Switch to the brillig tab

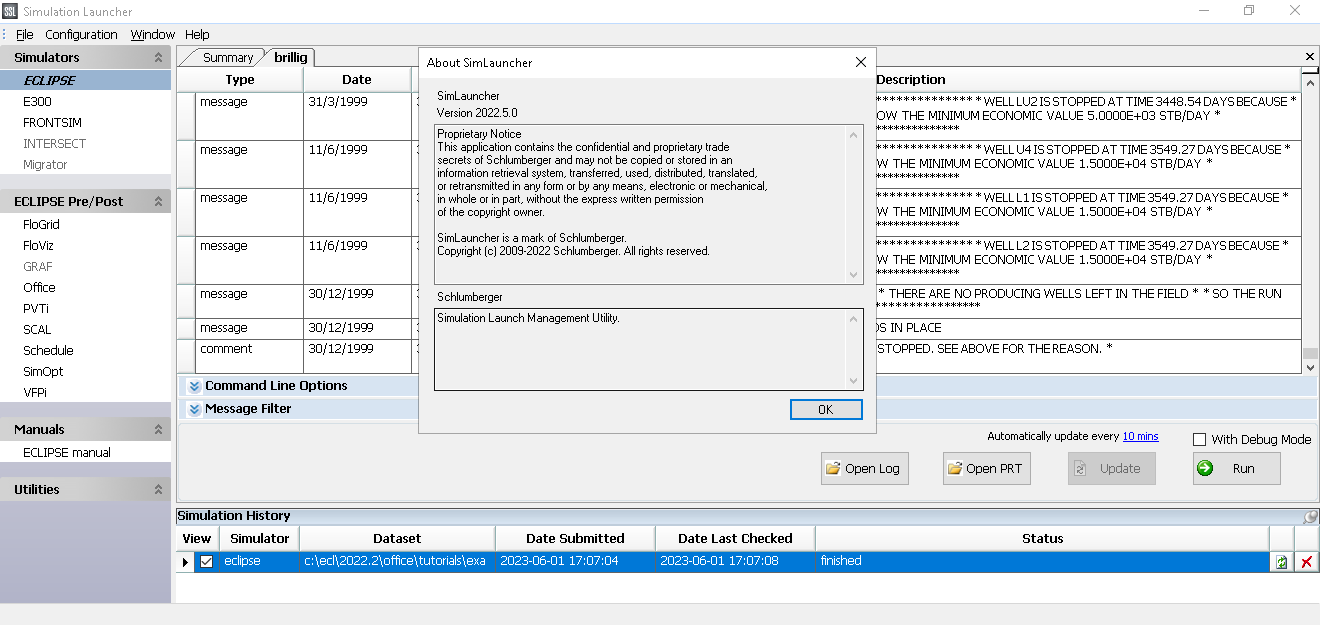[x=291, y=57]
